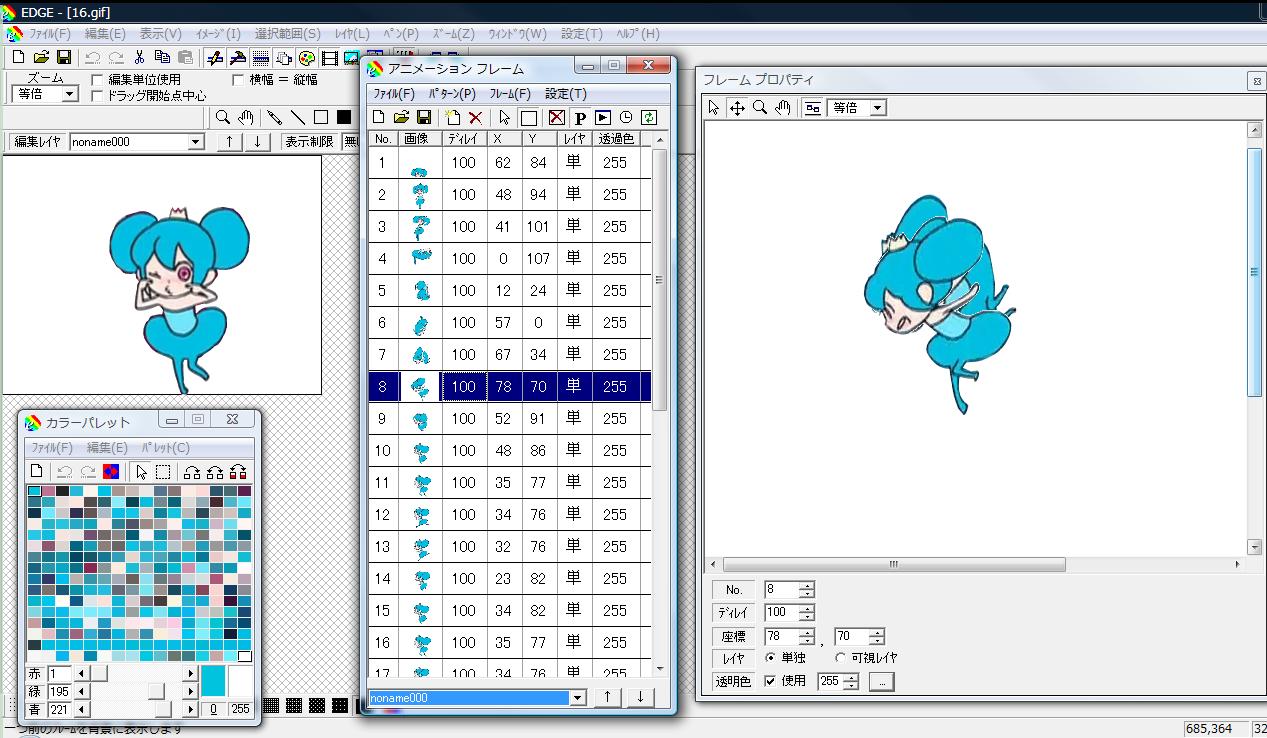1267x738 pixels.
Task: Click Save disk icon in main toolbar
Action: pos(63,58)
